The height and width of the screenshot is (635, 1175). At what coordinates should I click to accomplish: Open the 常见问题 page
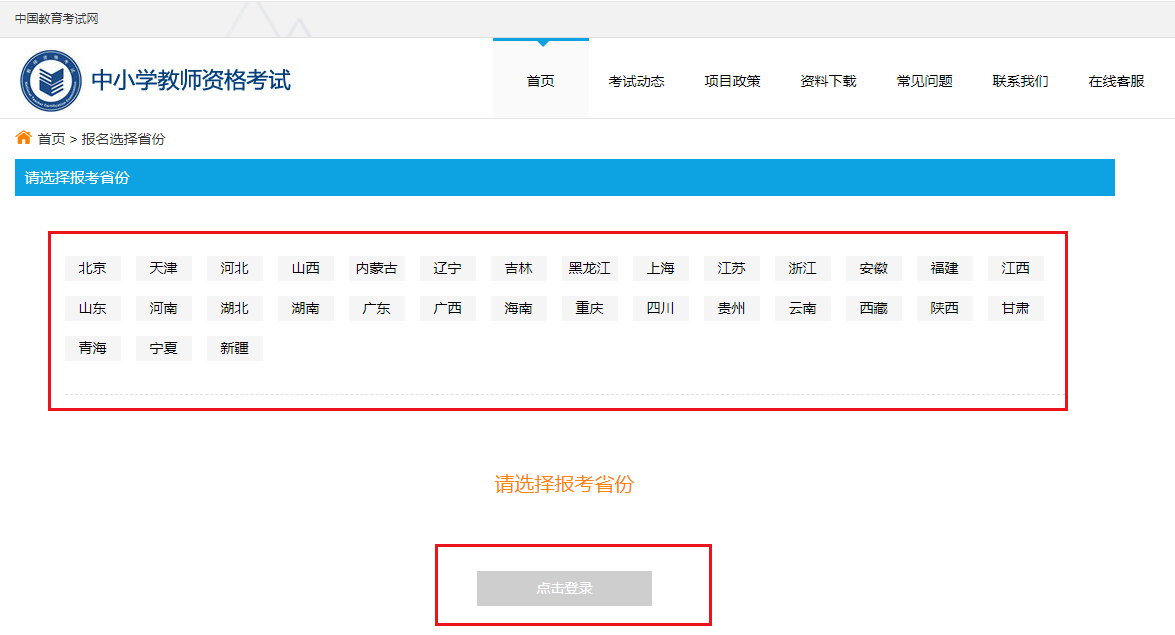[x=924, y=81]
